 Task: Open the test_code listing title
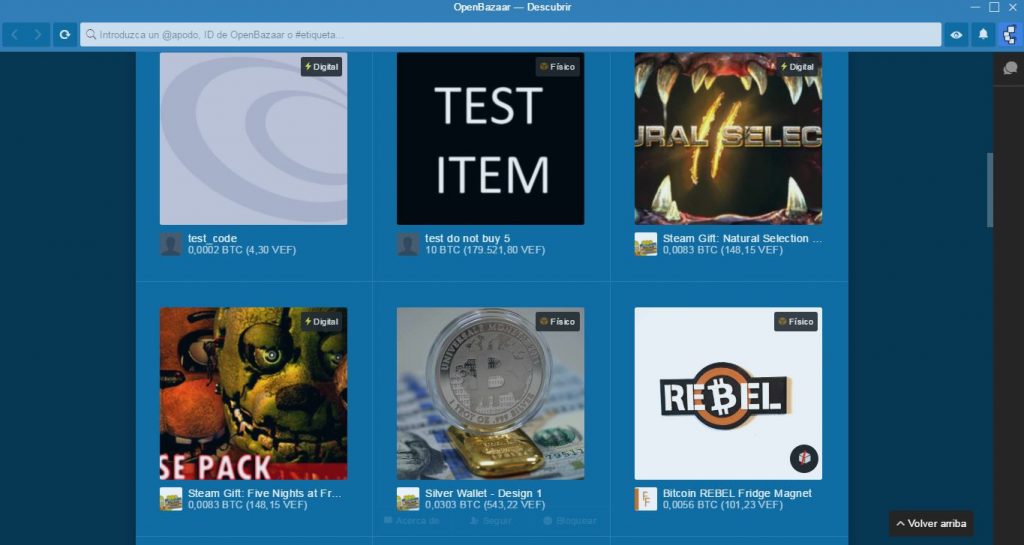coord(212,238)
